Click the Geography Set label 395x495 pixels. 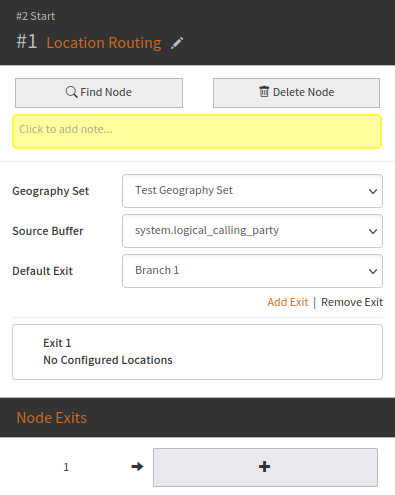[x=51, y=191]
